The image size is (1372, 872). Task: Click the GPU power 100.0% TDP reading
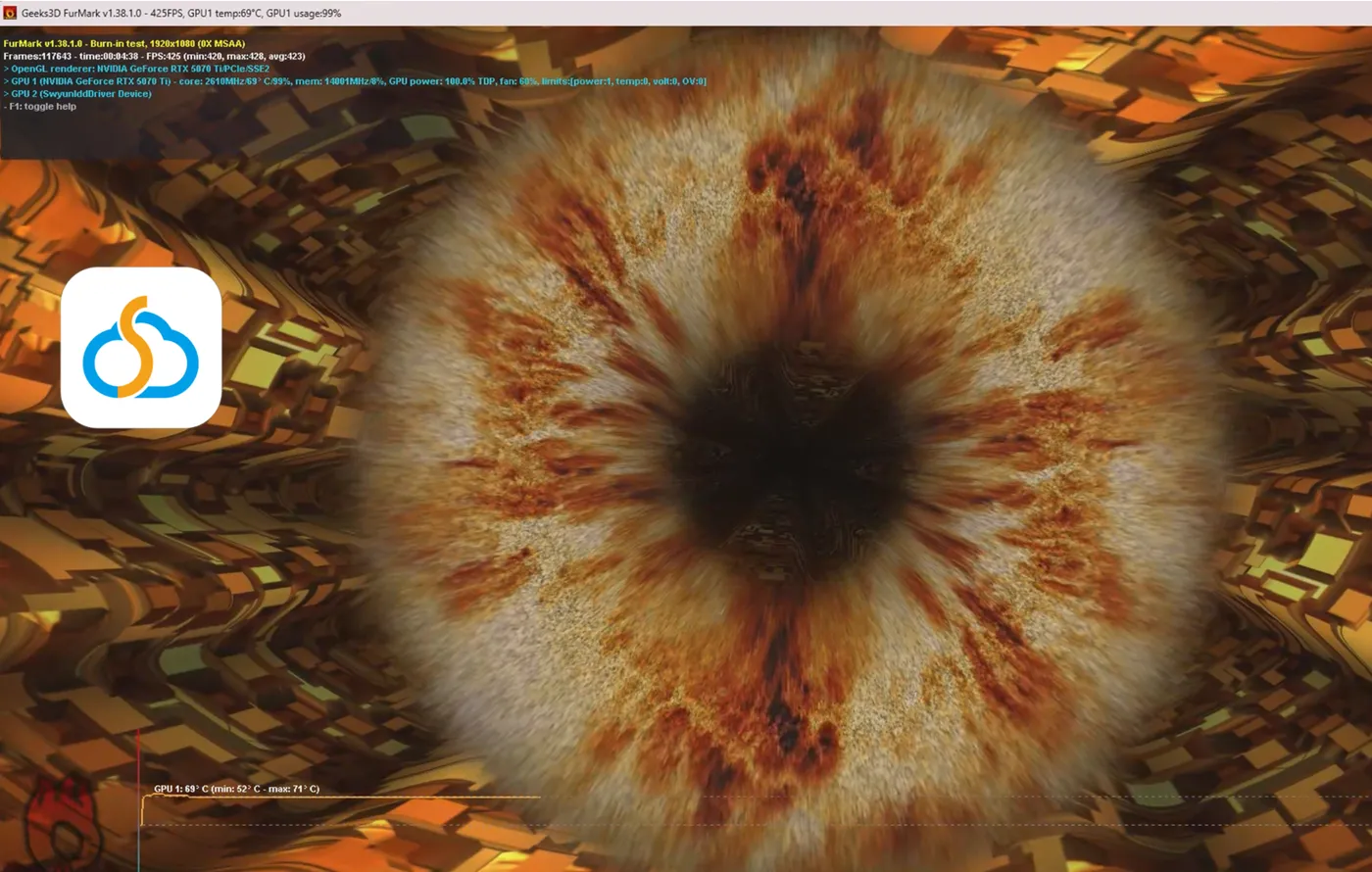(437, 81)
